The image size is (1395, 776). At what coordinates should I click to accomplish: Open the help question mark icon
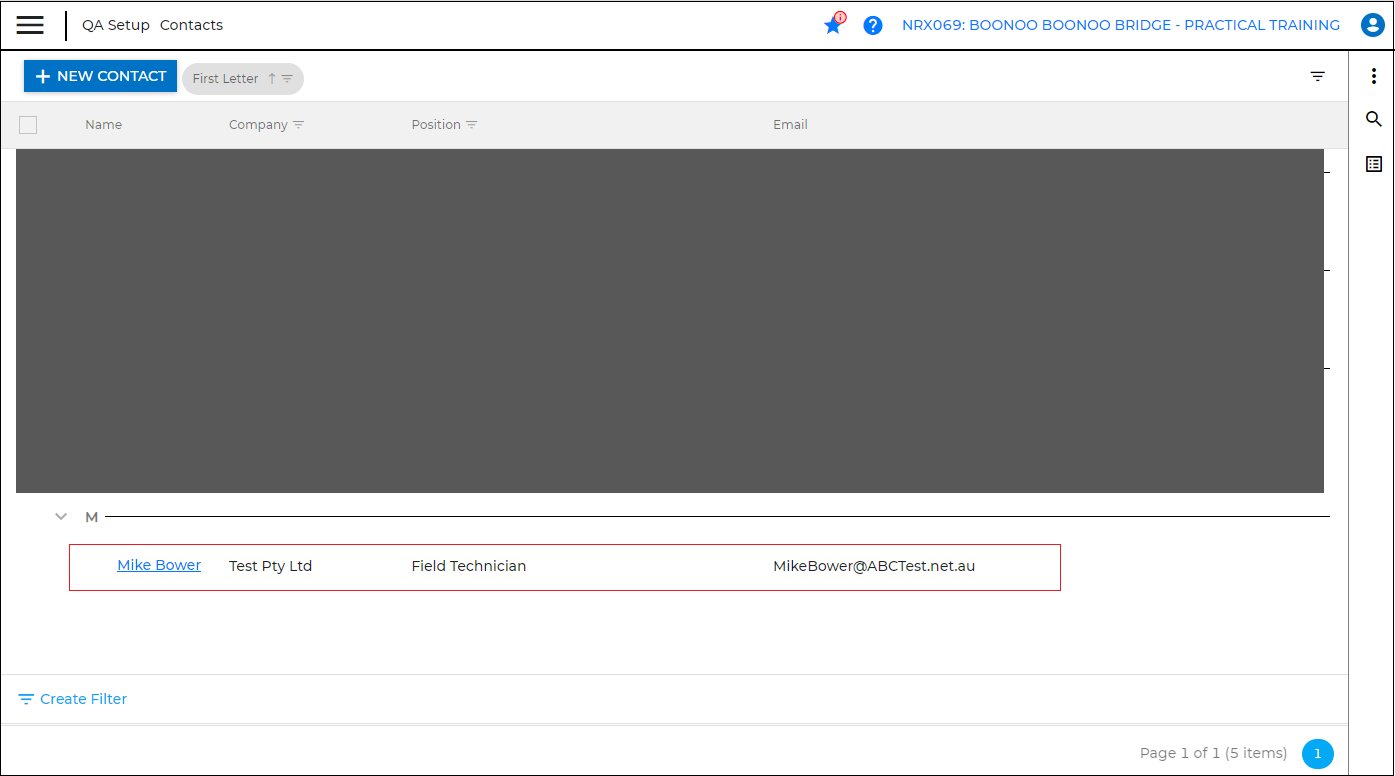tap(873, 26)
